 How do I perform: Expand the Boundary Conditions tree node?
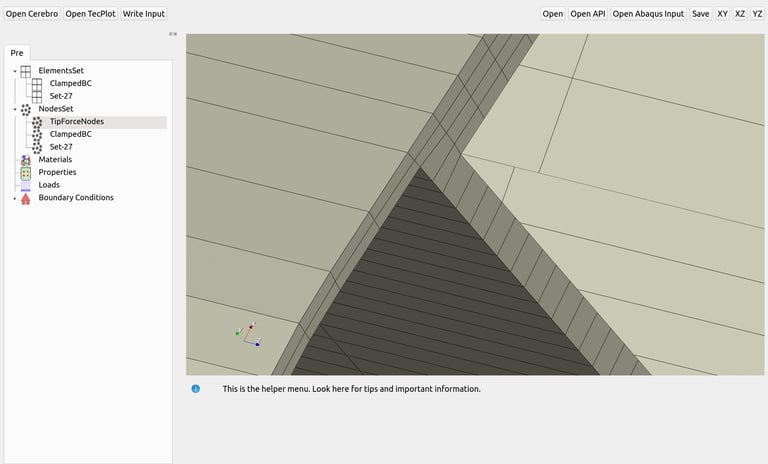pos(15,198)
